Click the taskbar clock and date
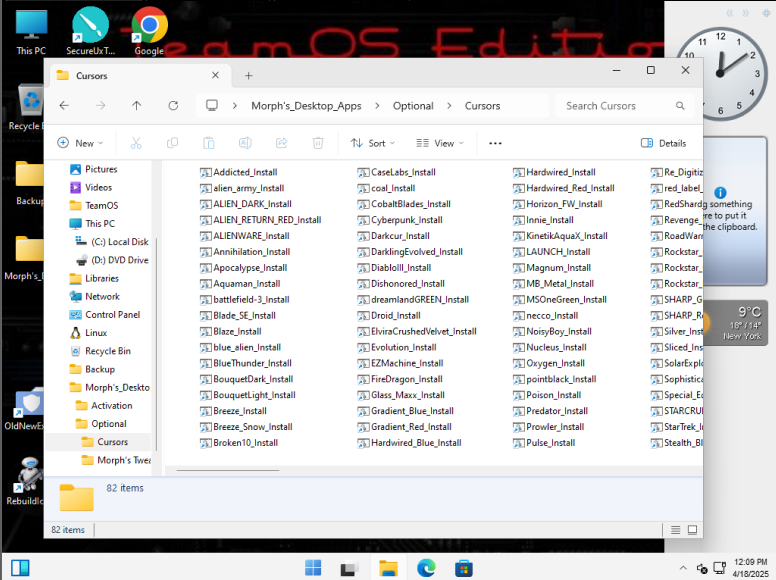 coord(750,568)
